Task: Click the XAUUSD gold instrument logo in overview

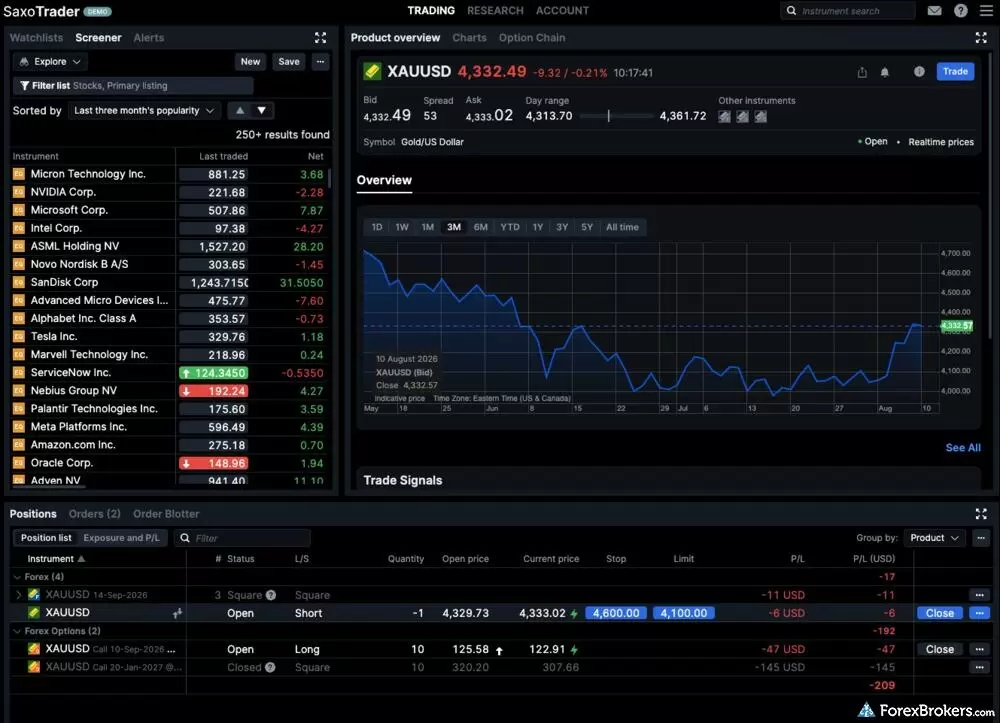Action: 372,71
